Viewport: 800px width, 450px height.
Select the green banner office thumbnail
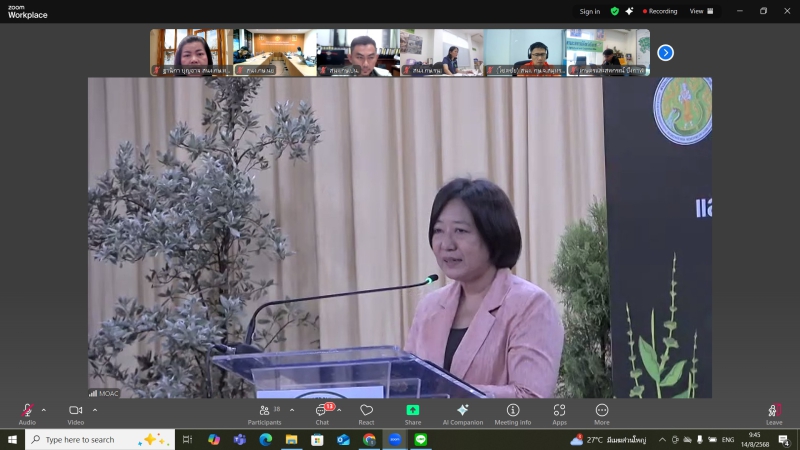click(608, 53)
